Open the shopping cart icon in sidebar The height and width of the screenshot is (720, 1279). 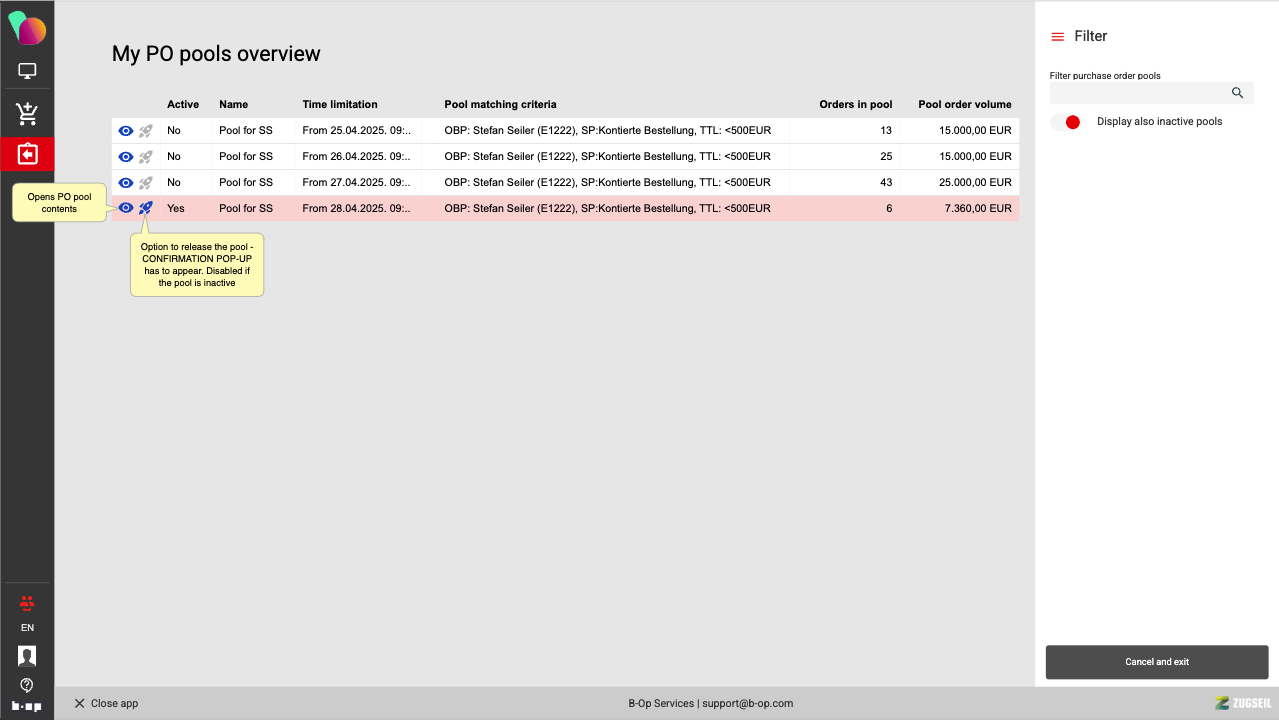[27, 114]
